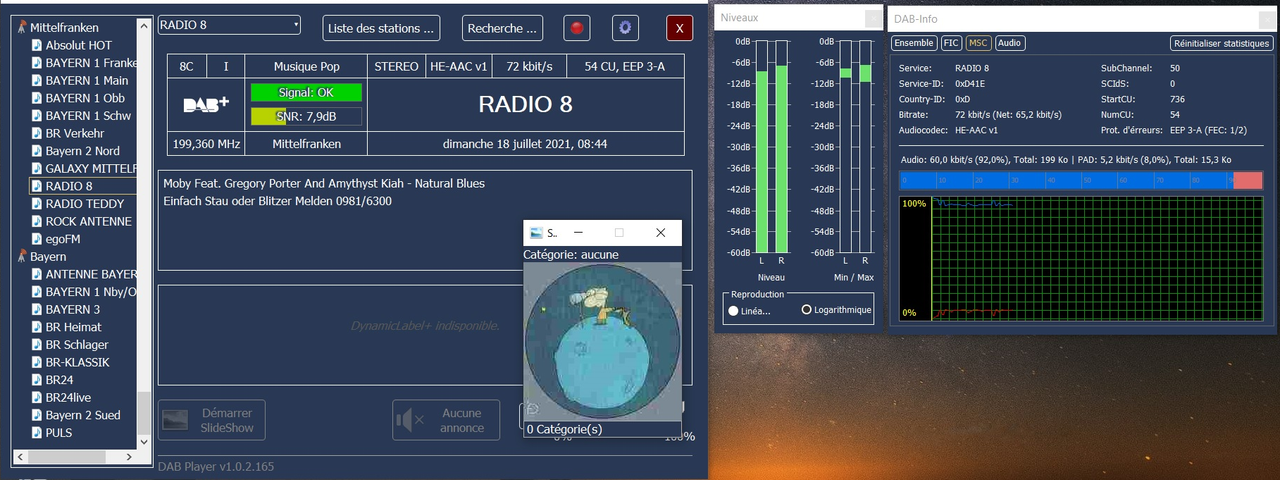Click the note icon beside BR24
This screenshot has height=480, width=1280.
(36, 380)
